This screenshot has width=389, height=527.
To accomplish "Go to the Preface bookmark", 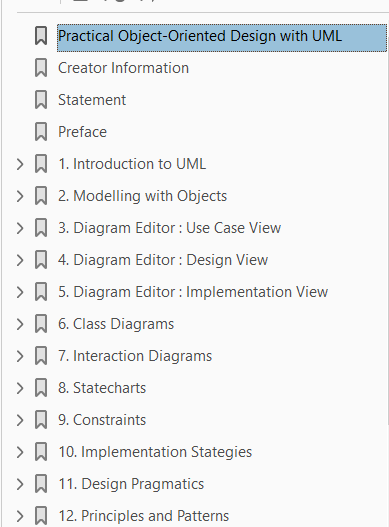I will click(82, 132).
